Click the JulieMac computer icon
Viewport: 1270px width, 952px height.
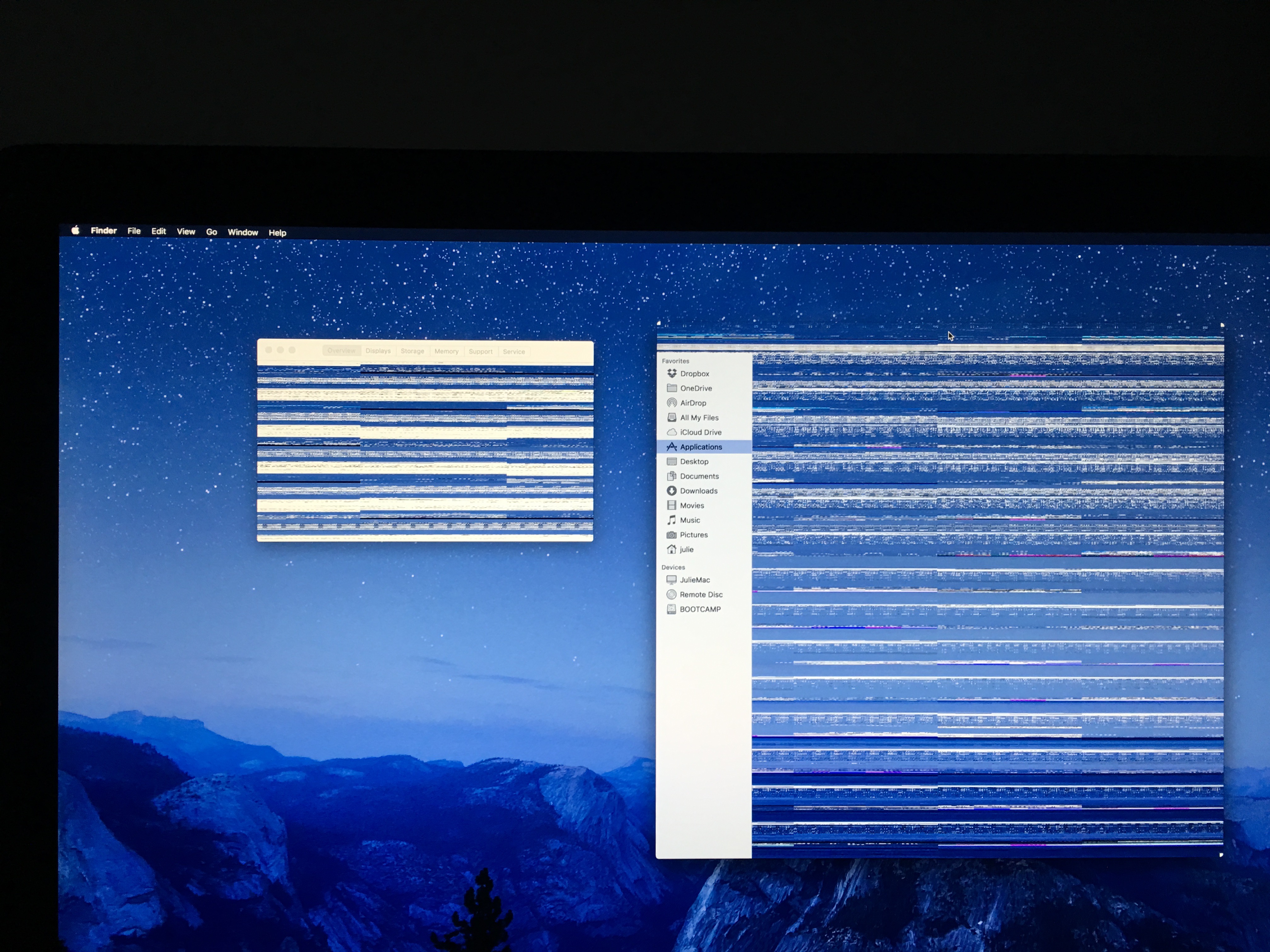671,580
